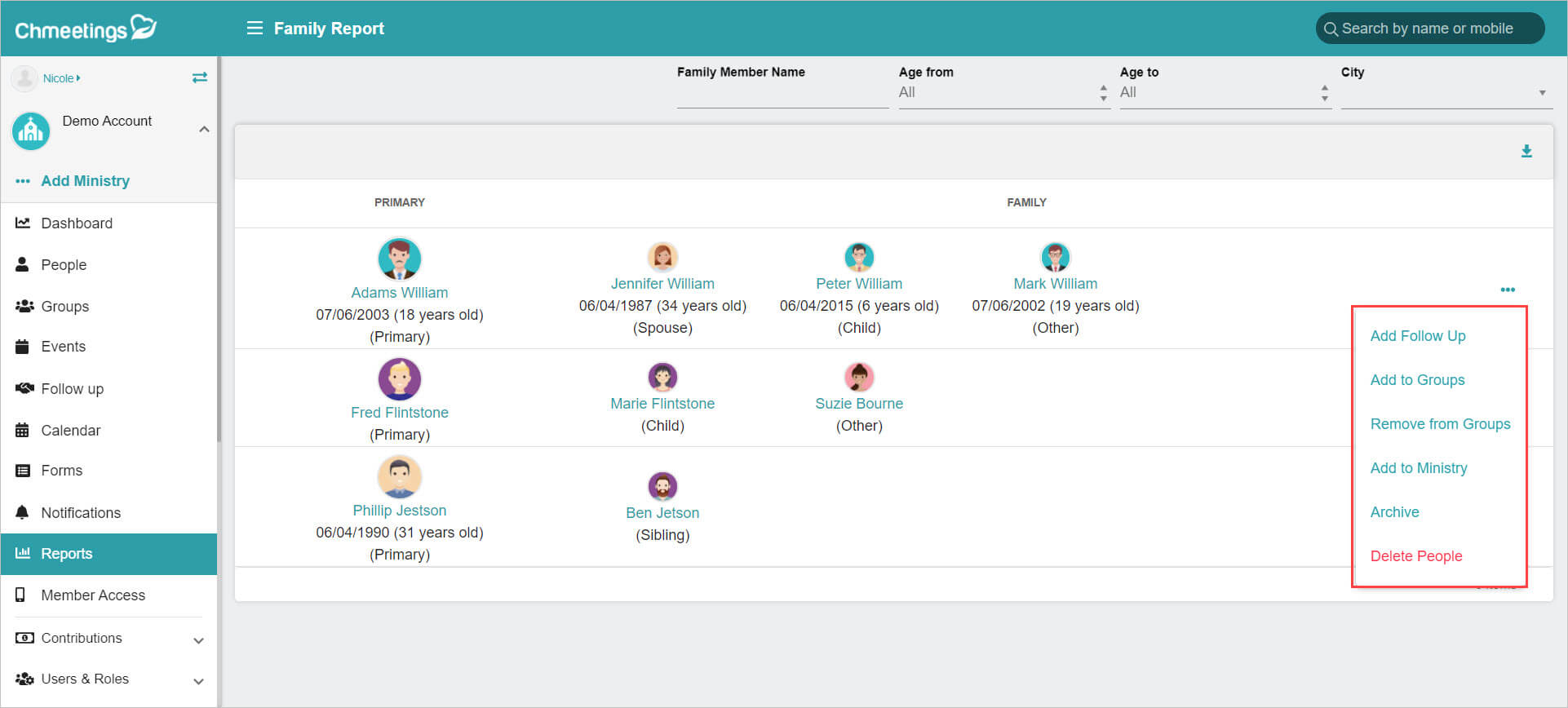Open Fred Flintstone's profile link
1568x708 pixels.
coord(400,412)
